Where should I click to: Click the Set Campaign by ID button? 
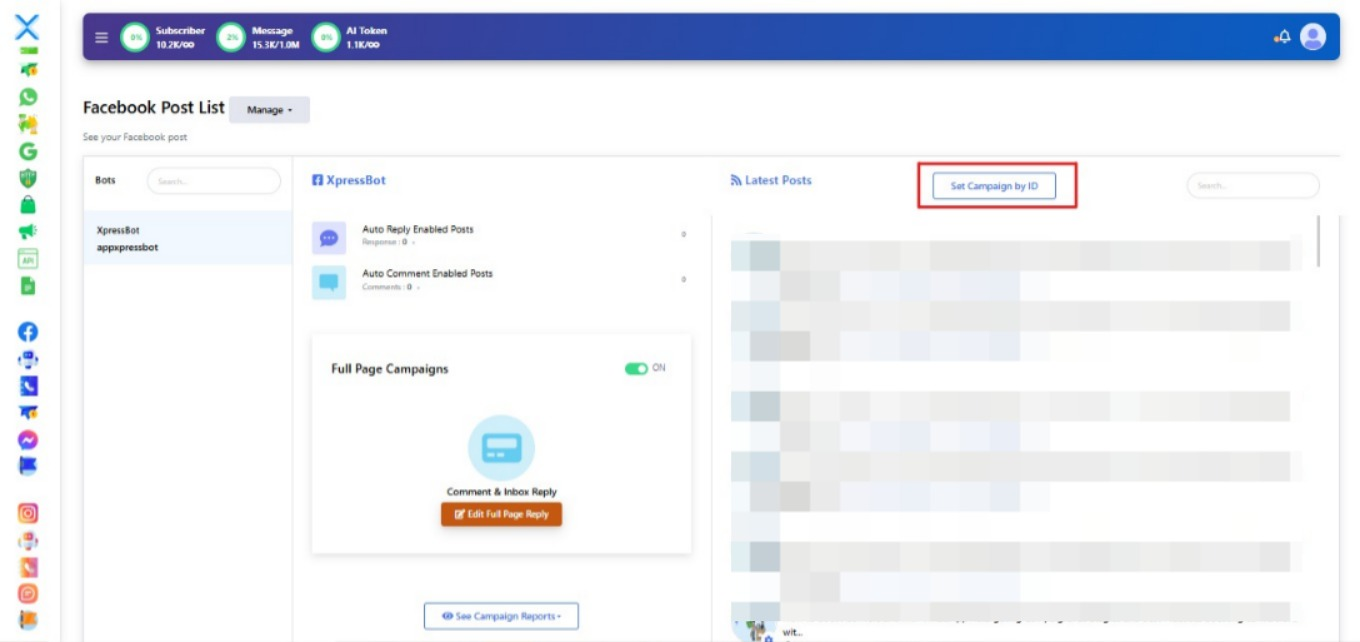(994, 186)
